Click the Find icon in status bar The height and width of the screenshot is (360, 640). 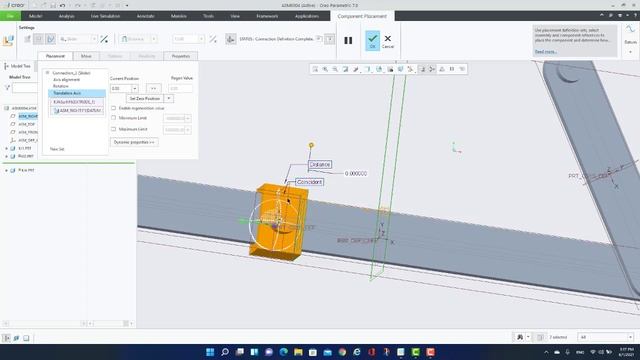pos(520,337)
